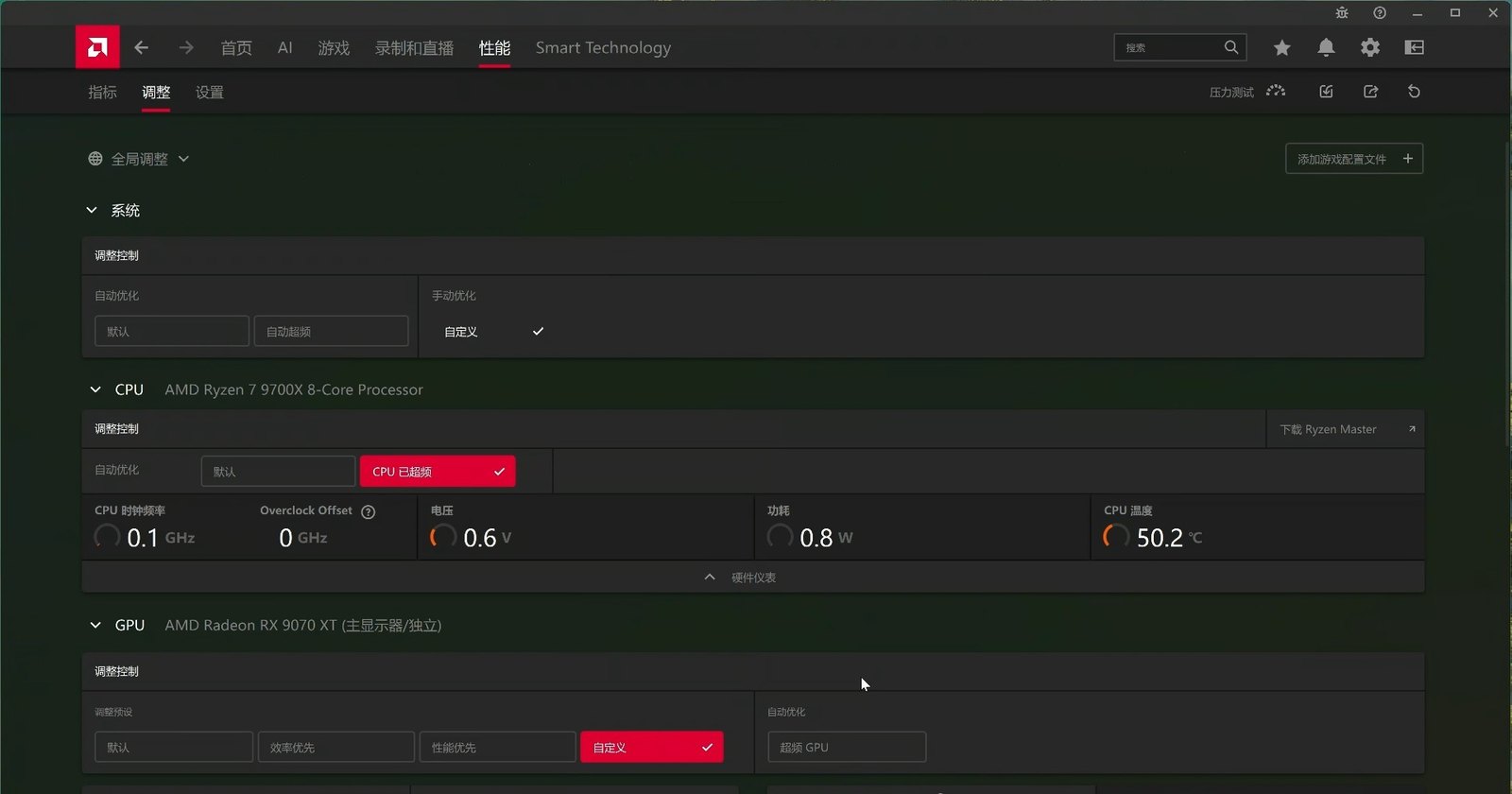Screen dimensions: 1512x794
Task: Toggle the sidebar panel icon
Action: click(1415, 47)
